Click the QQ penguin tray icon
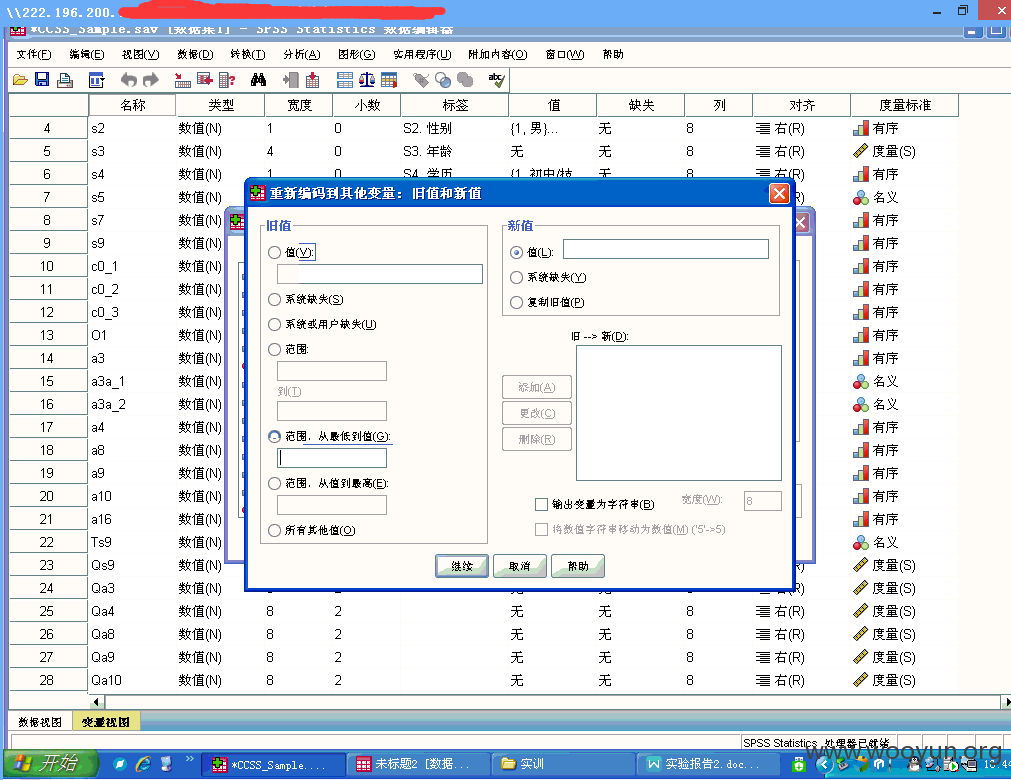The width and height of the screenshot is (1011, 780). pyautogui.click(x=913, y=765)
